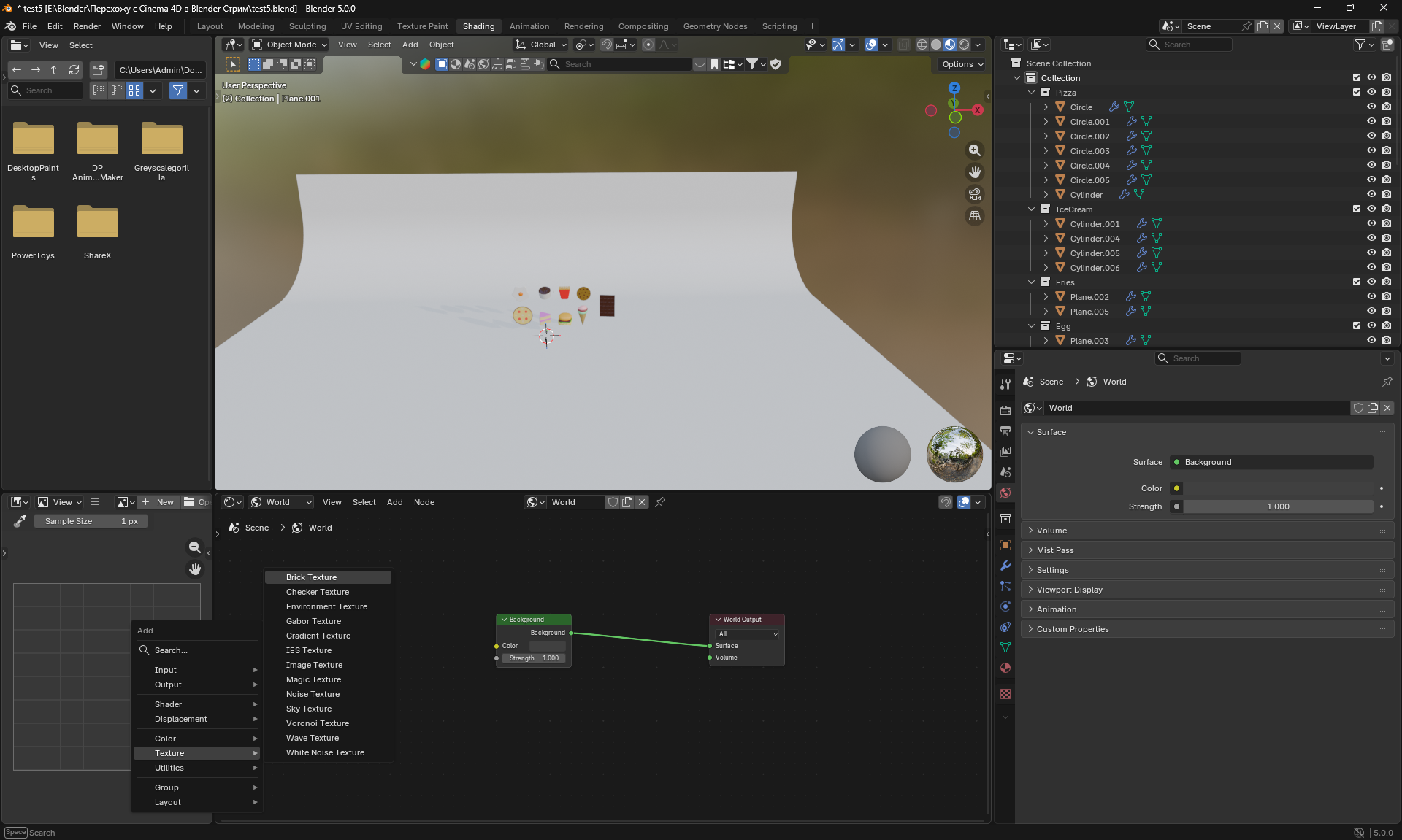Open World properties tab in sidebar

1005,493
